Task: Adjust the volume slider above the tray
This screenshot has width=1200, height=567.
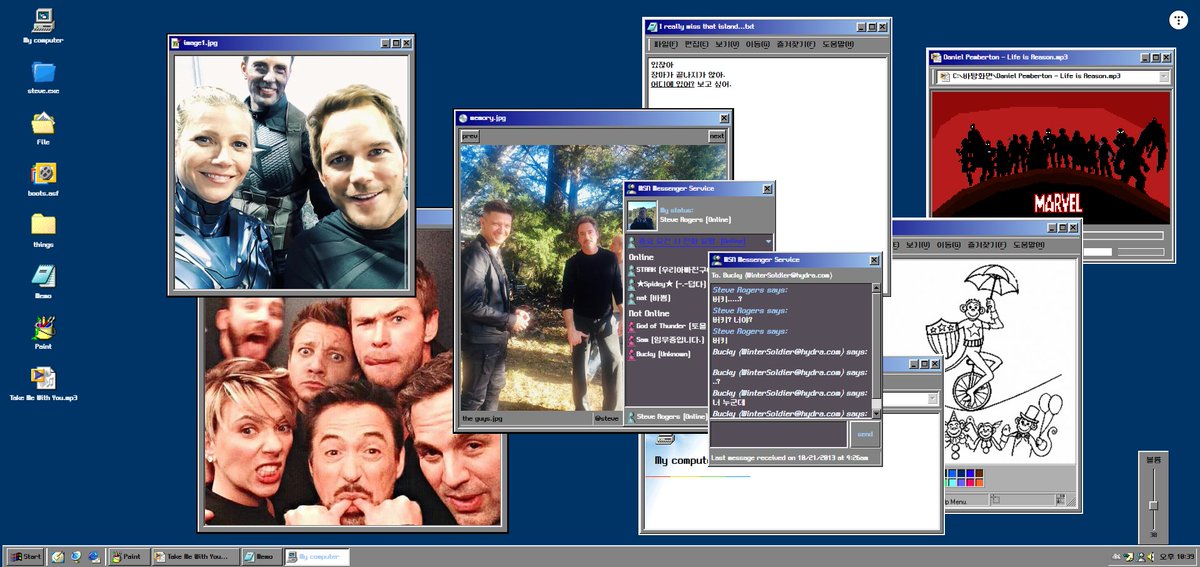Action: click(x=1153, y=506)
